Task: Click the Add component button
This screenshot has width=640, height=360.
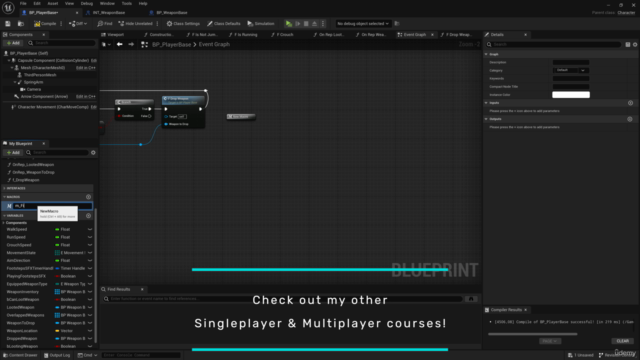Action: pos(13,43)
